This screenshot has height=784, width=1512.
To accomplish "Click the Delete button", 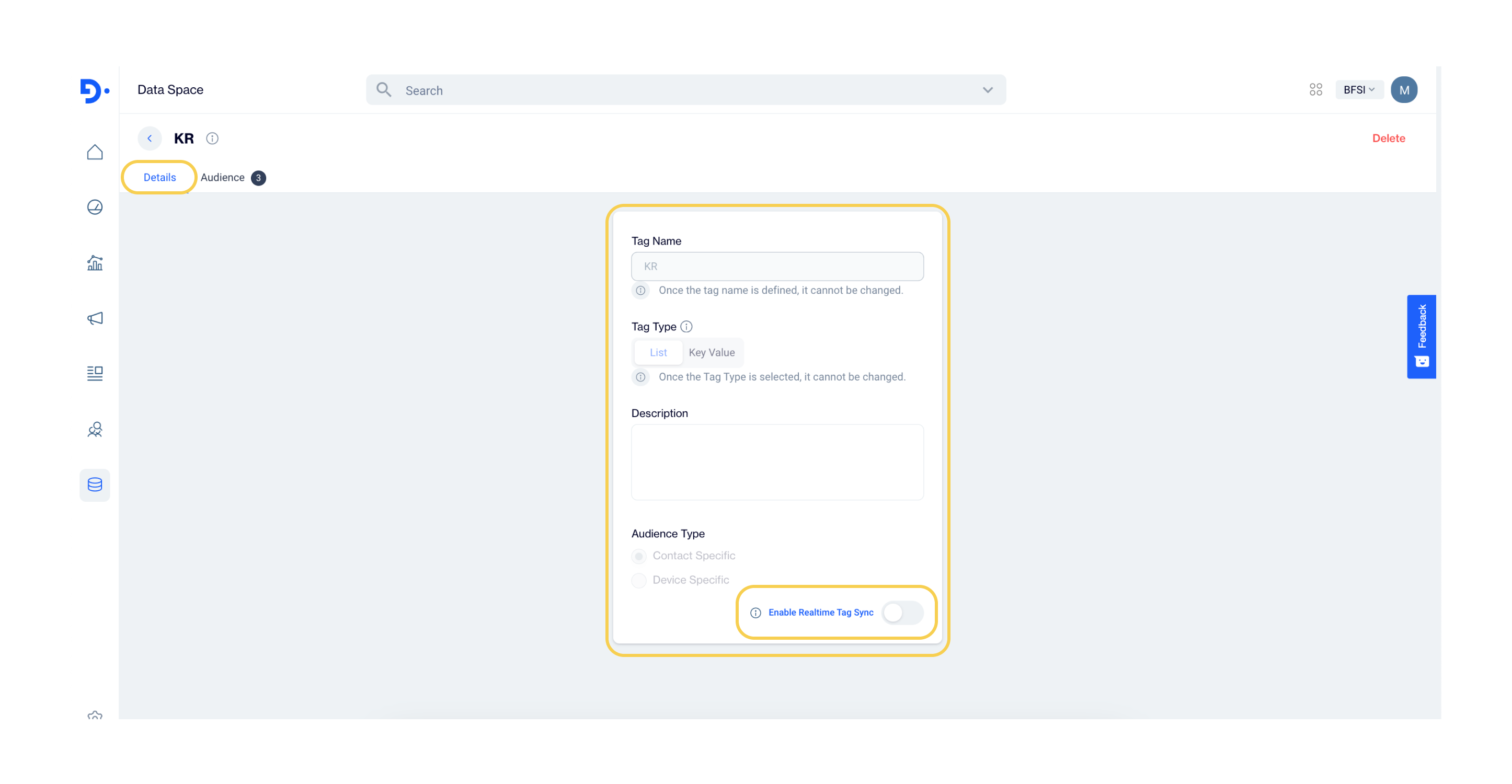I will click(1388, 139).
